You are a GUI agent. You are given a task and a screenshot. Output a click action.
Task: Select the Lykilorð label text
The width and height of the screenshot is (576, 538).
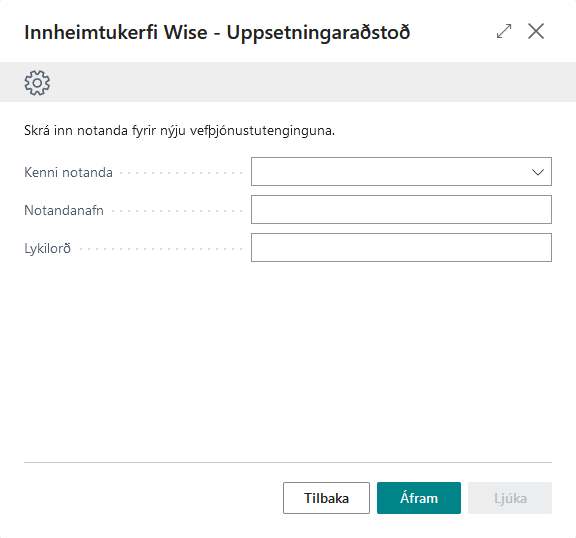click(x=47, y=249)
